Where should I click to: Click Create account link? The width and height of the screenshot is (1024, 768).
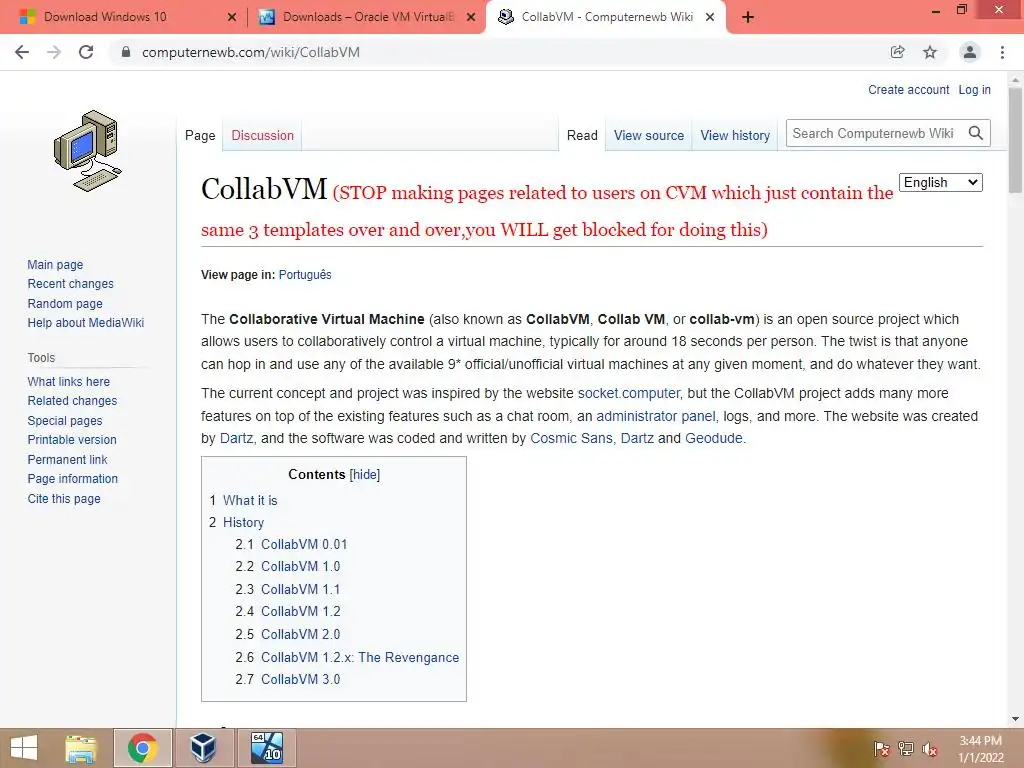[908, 89]
